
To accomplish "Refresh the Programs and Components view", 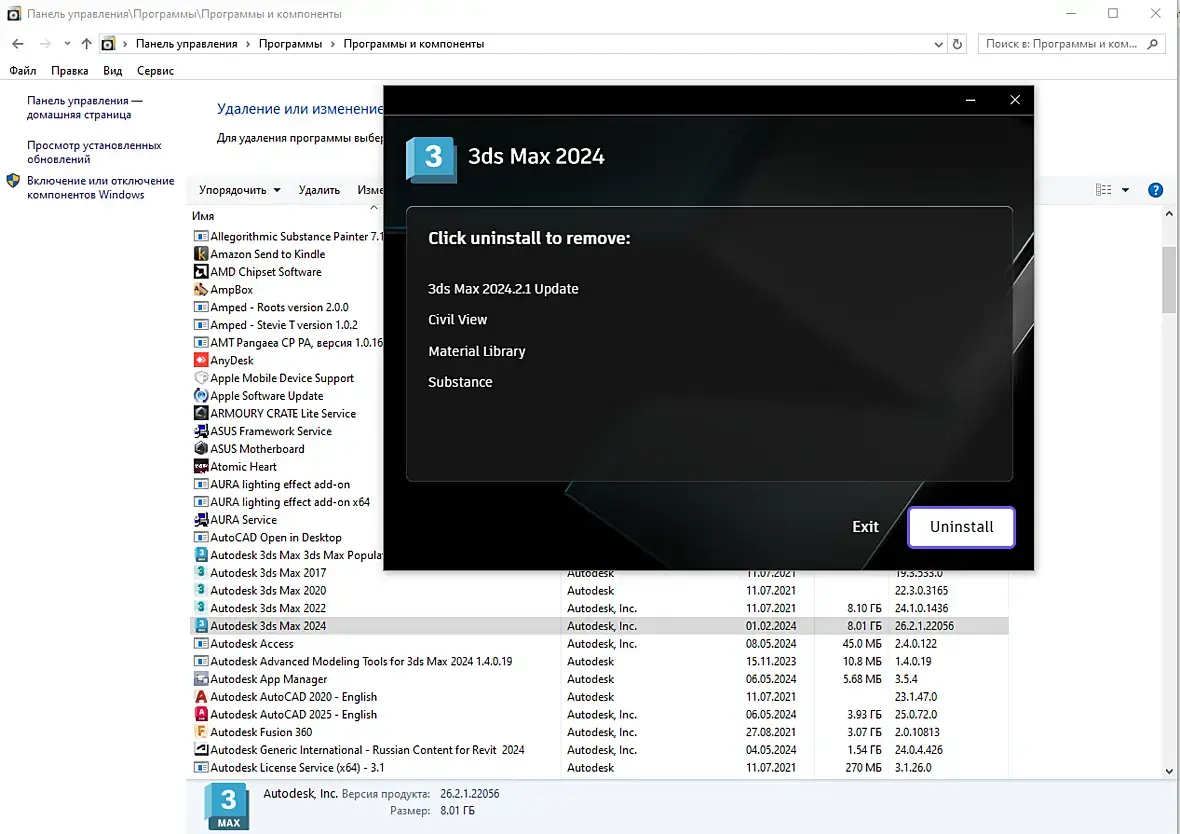I will [957, 44].
